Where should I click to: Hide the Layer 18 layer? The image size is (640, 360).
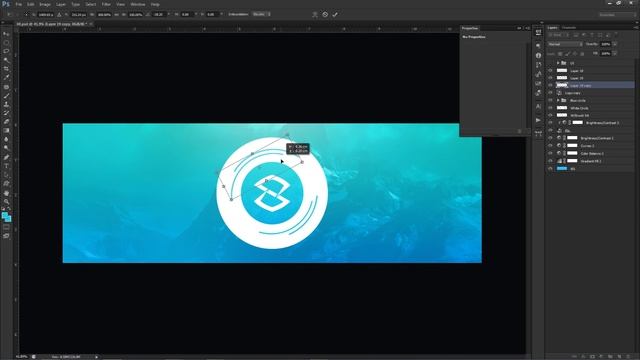pos(550,71)
